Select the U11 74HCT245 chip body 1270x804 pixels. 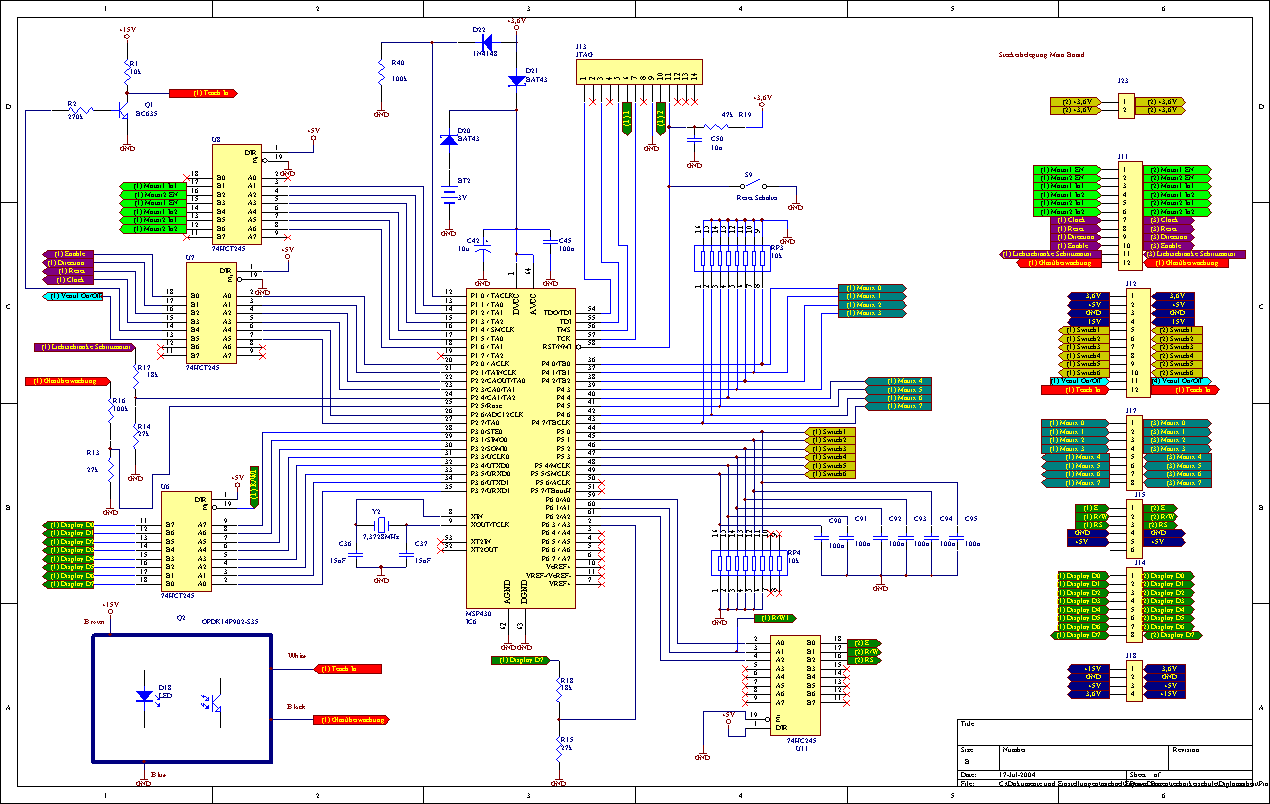click(x=795, y=685)
